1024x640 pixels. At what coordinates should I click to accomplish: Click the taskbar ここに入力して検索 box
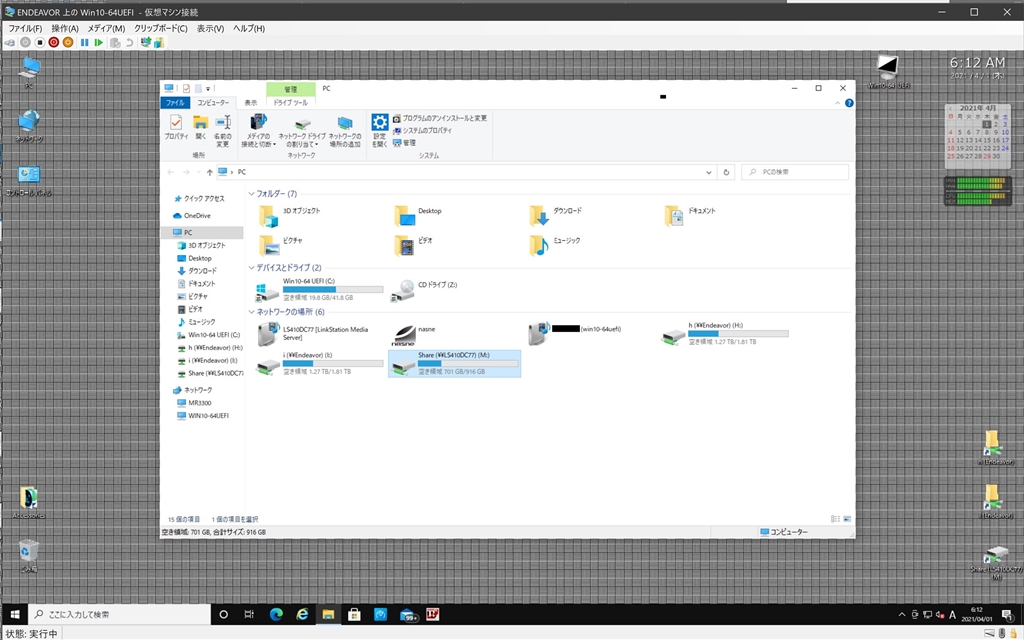point(120,615)
